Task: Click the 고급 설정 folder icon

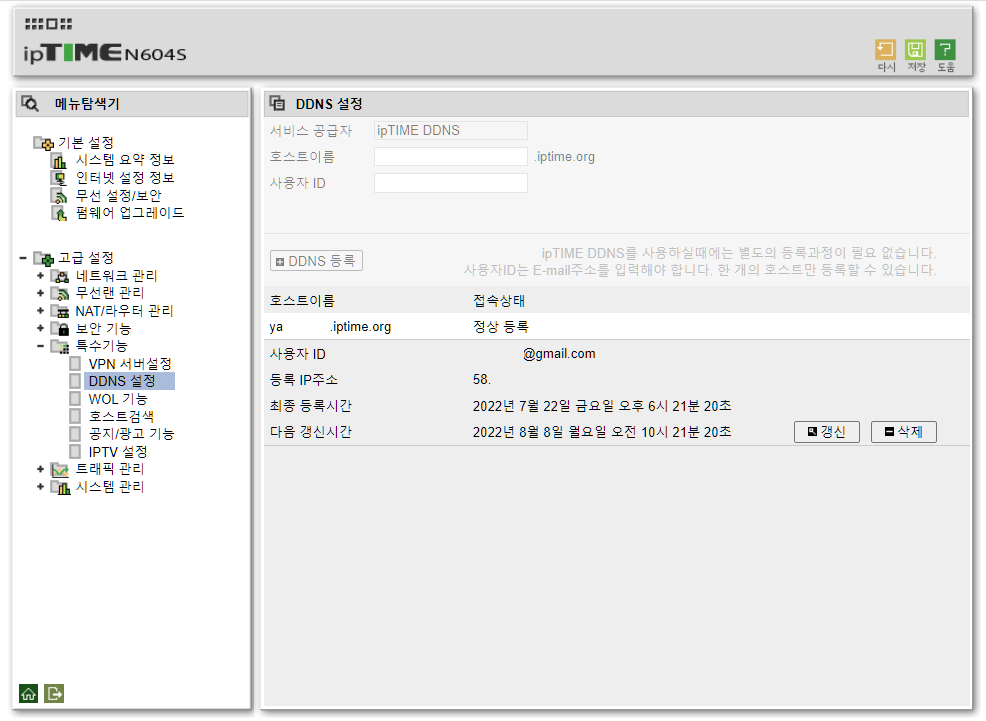Action: (x=43, y=258)
